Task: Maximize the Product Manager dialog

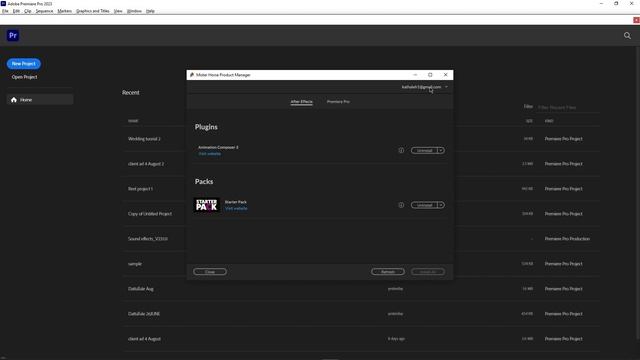Action: (x=430, y=75)
